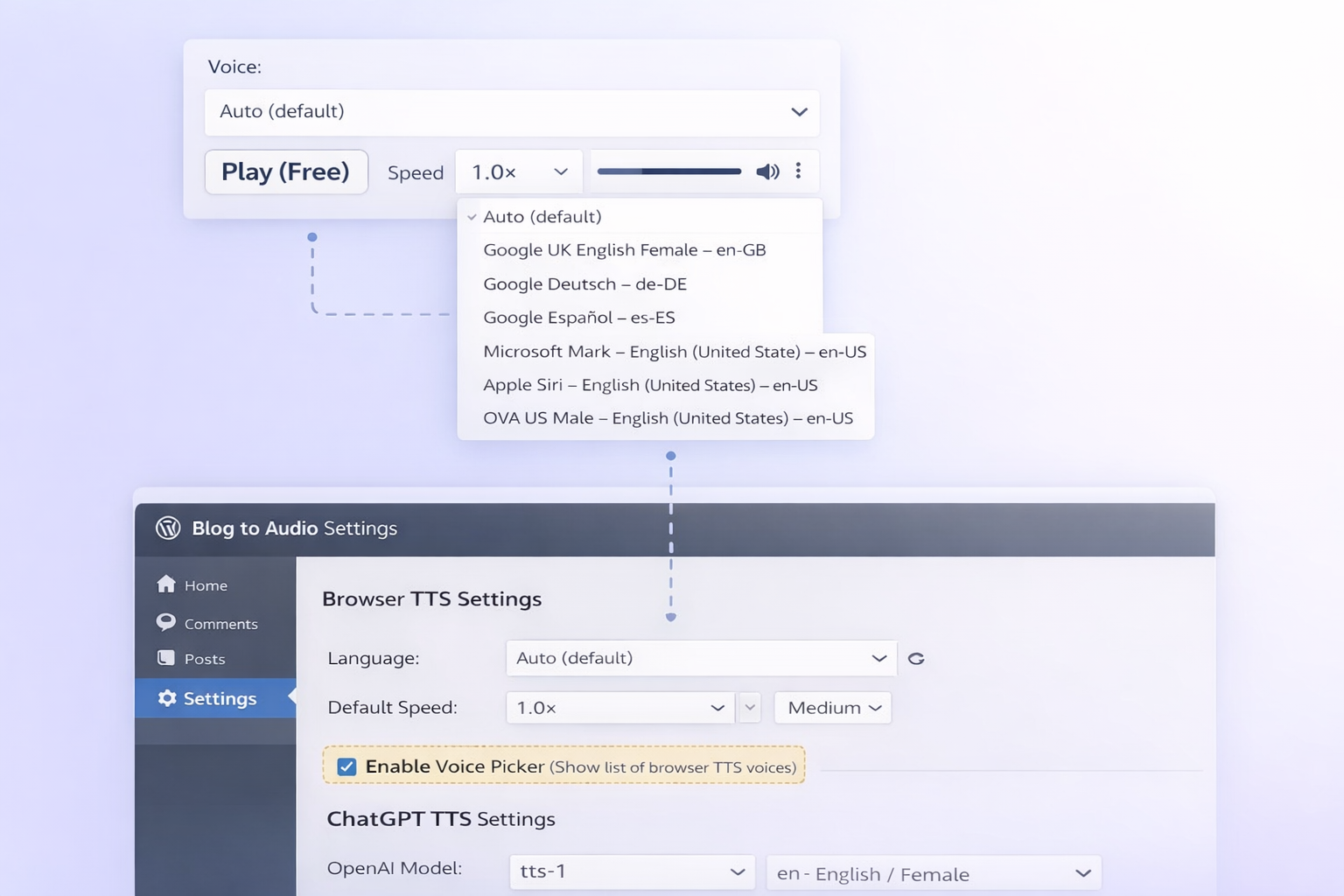Click the Home icon in sidebar
Screen dimensions: 1344x896
pos(166,584)
